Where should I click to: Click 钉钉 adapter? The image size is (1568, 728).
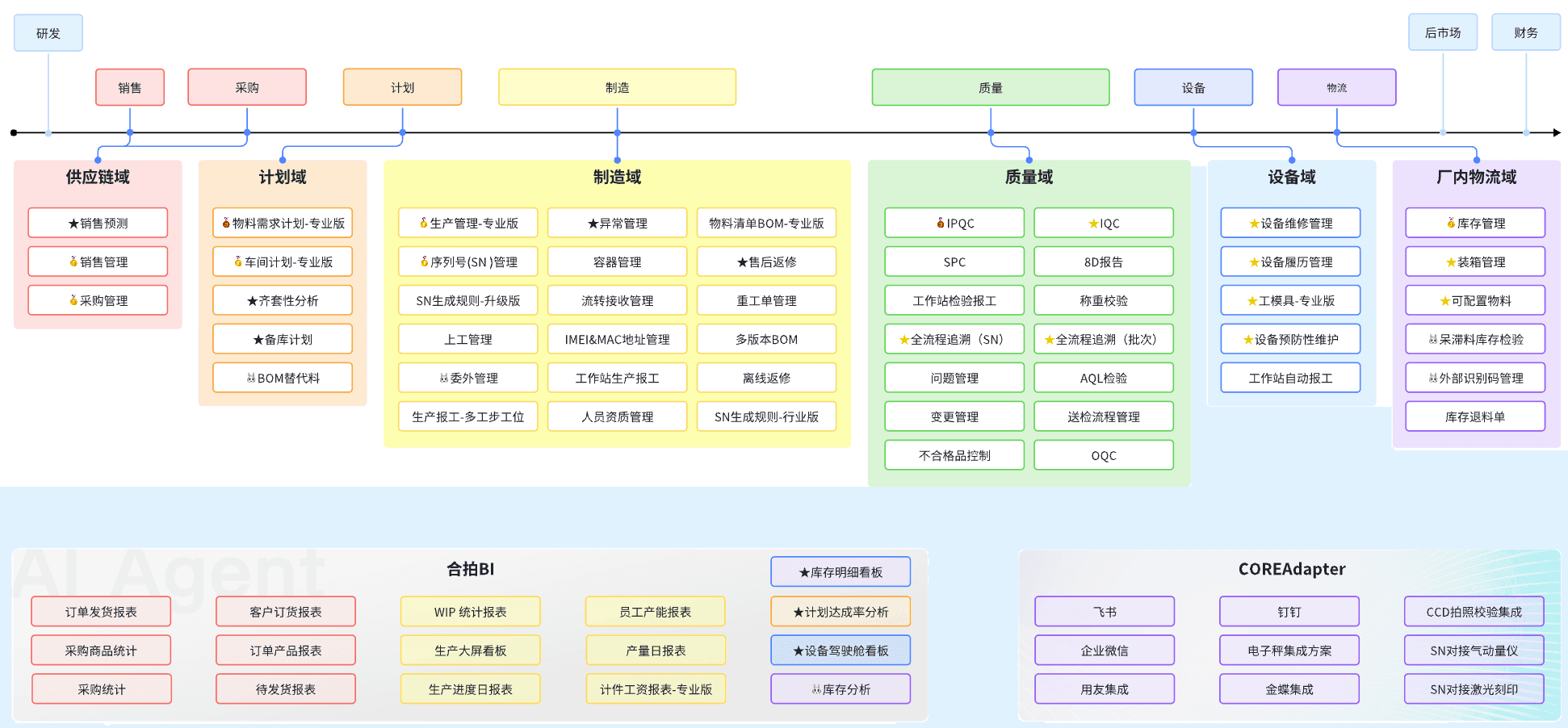click(1289, 612)
